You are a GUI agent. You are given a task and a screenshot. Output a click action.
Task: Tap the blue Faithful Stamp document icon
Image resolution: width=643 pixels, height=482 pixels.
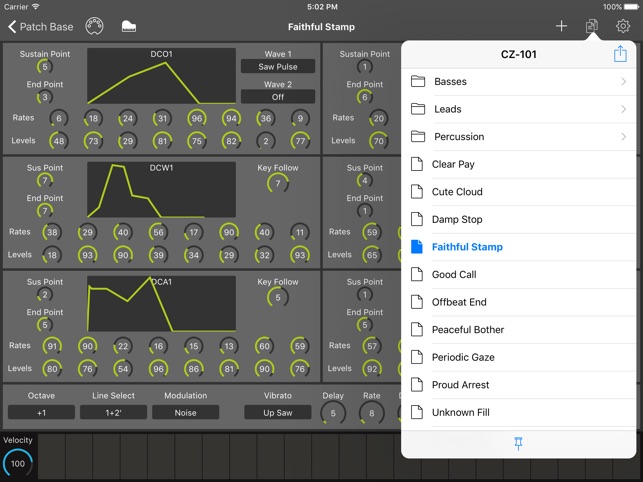tap(417, 247)
